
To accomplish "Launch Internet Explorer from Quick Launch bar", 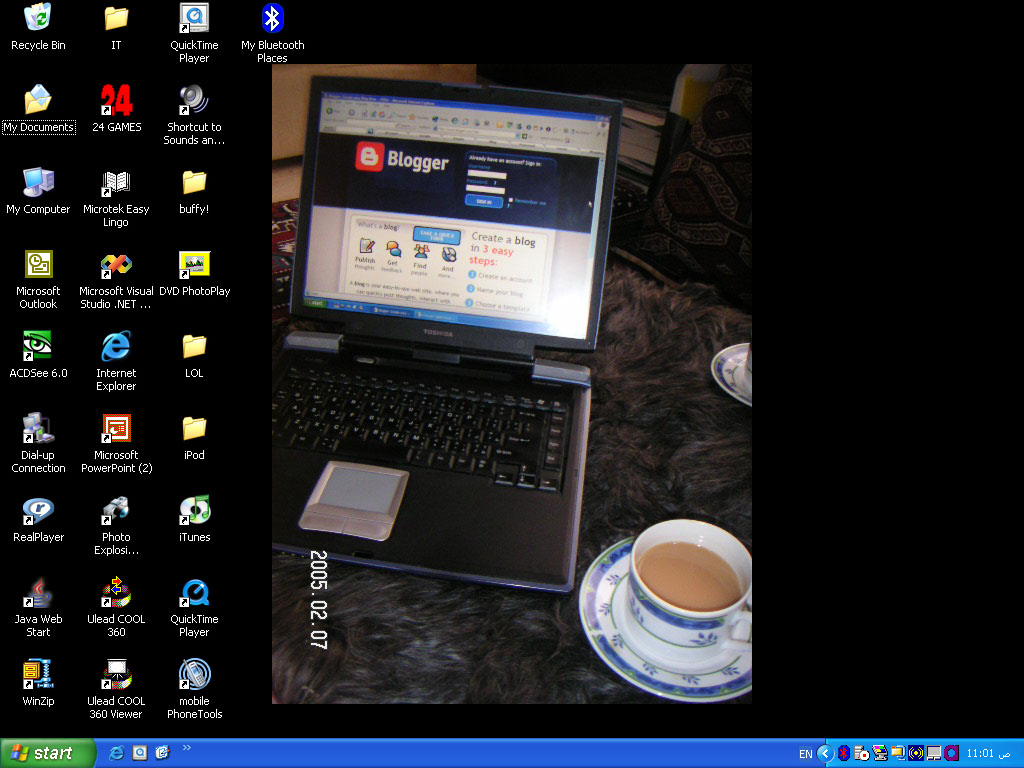I will pos(116,753).
